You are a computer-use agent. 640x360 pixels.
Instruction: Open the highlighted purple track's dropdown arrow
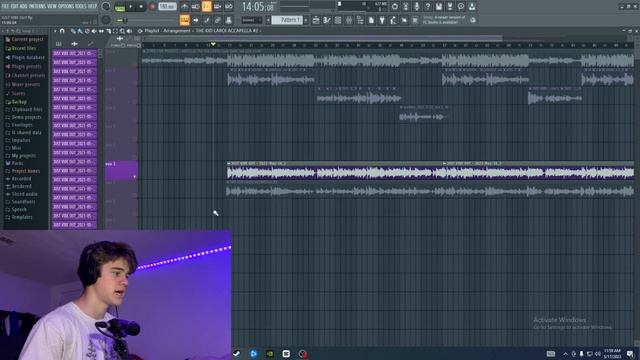pyautogui.click(x=135, y=177)
